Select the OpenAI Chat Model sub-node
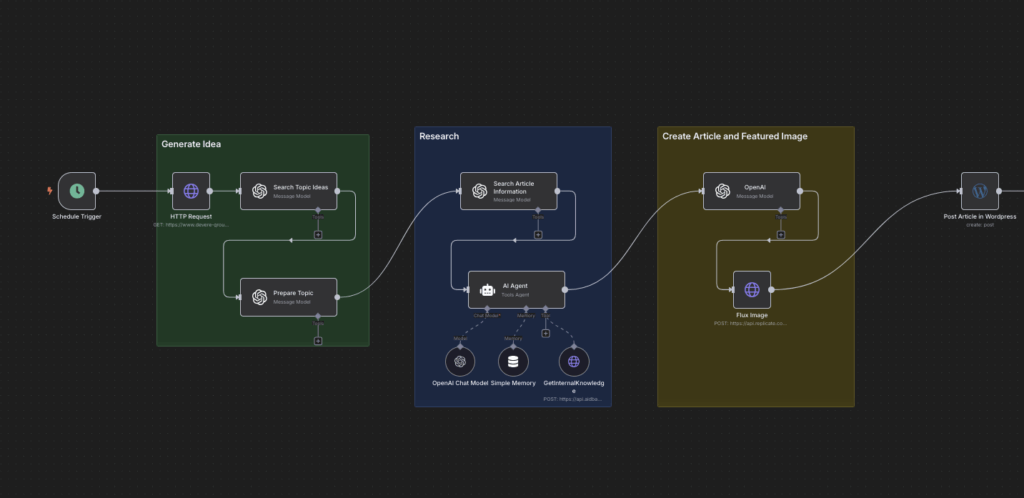 (460, 362)
